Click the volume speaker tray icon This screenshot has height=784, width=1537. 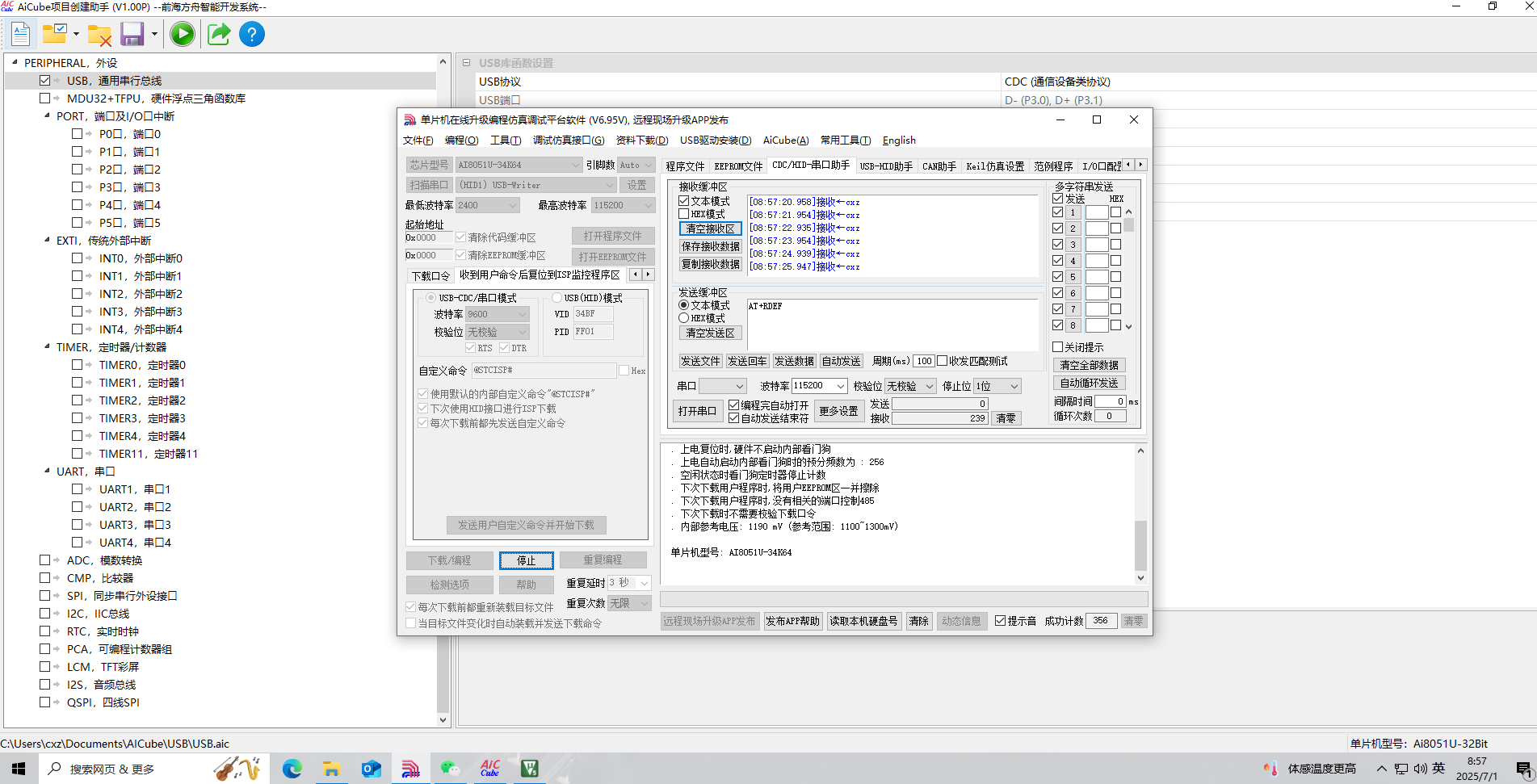coord(1420,769)
